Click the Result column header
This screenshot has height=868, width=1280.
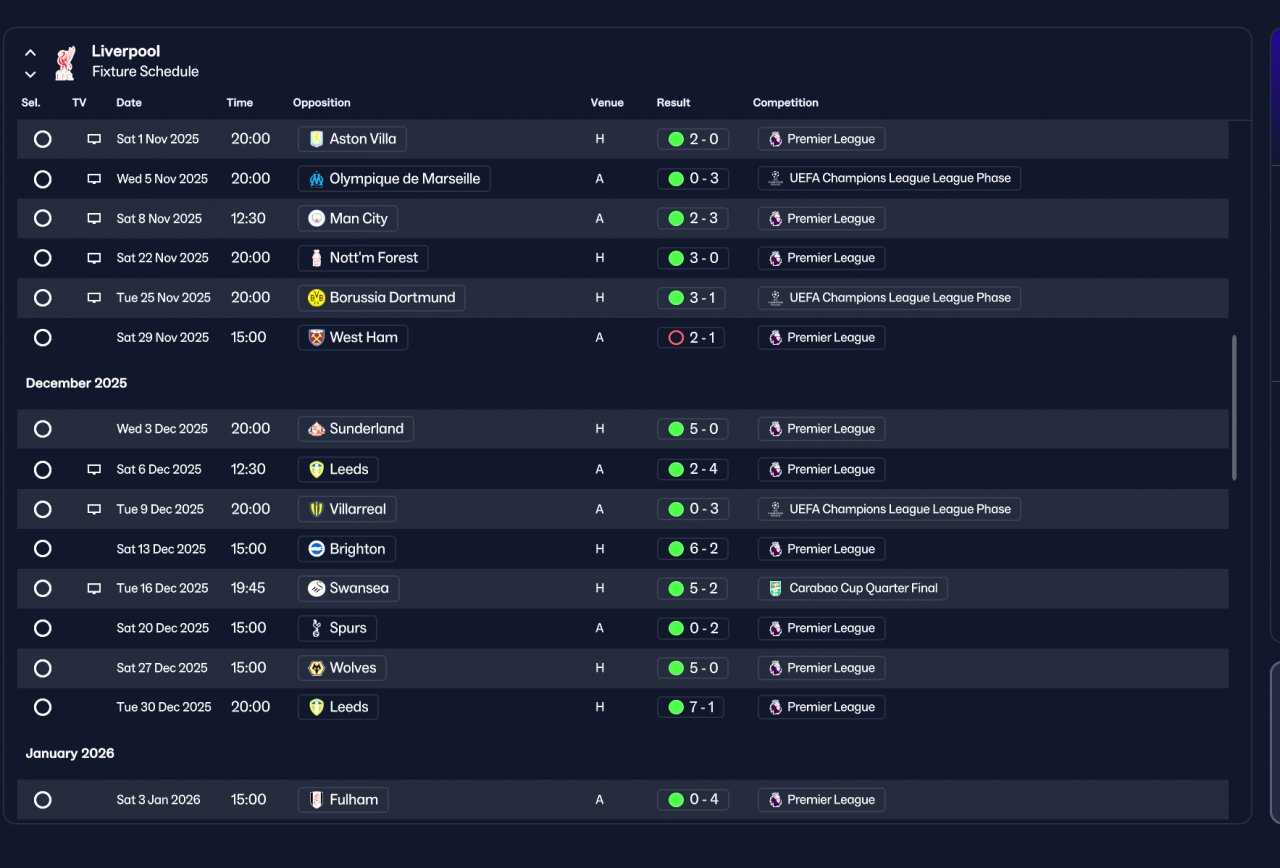[x=673, y=103]
